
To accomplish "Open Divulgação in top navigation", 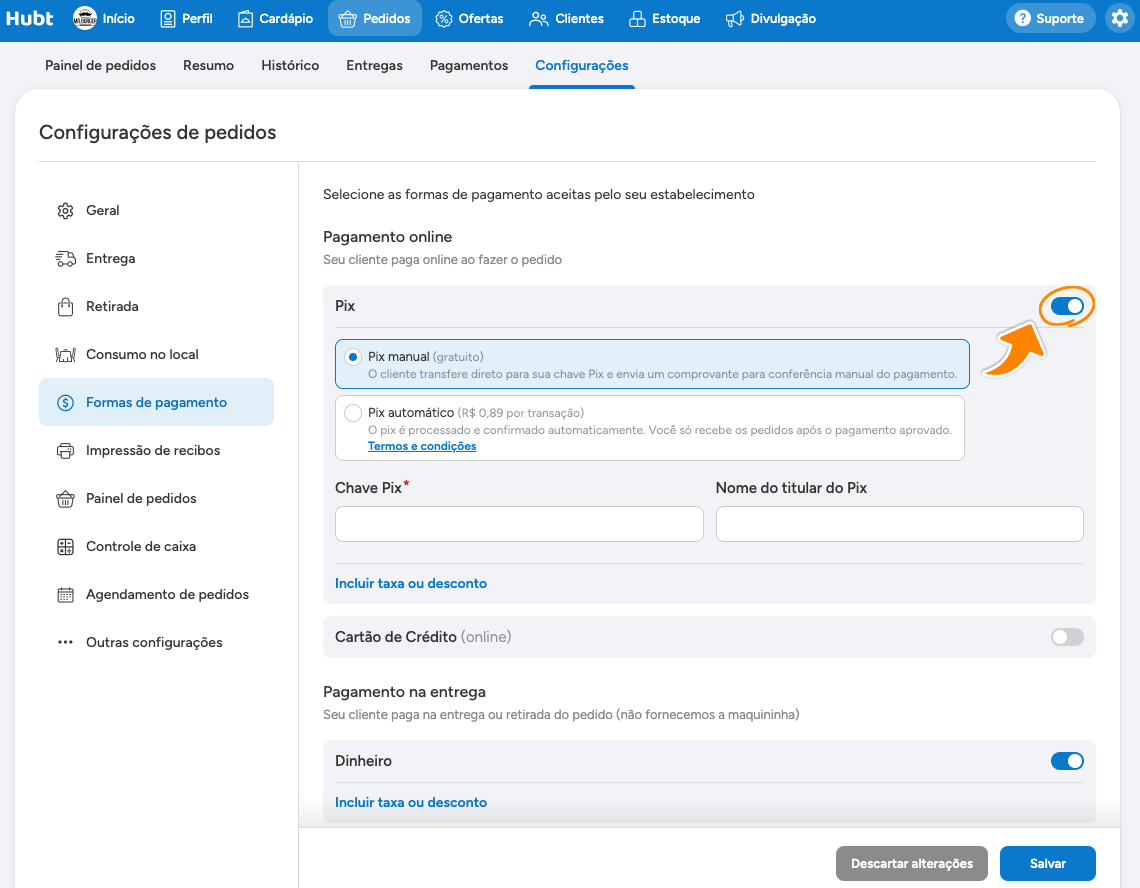I will tap(771, 19).
